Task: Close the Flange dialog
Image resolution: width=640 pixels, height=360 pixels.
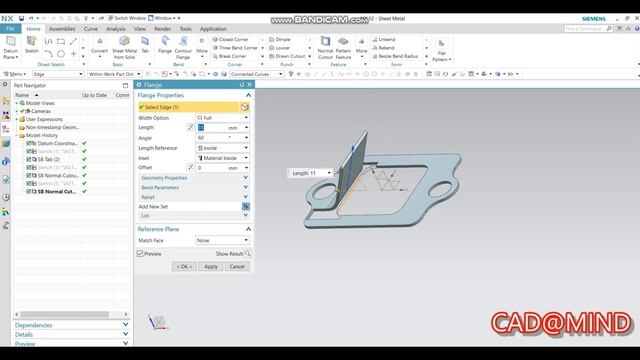Action: coord(249,84)
